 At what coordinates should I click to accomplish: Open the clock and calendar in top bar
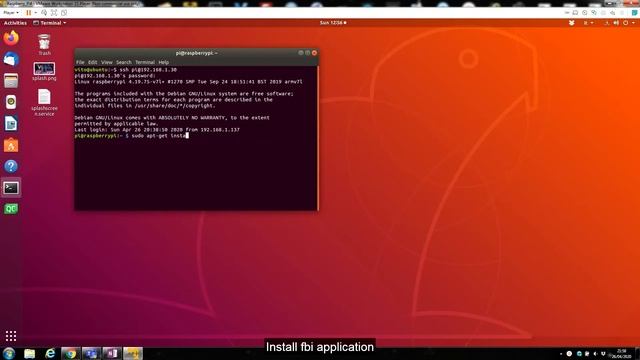[x=333, y=23]
